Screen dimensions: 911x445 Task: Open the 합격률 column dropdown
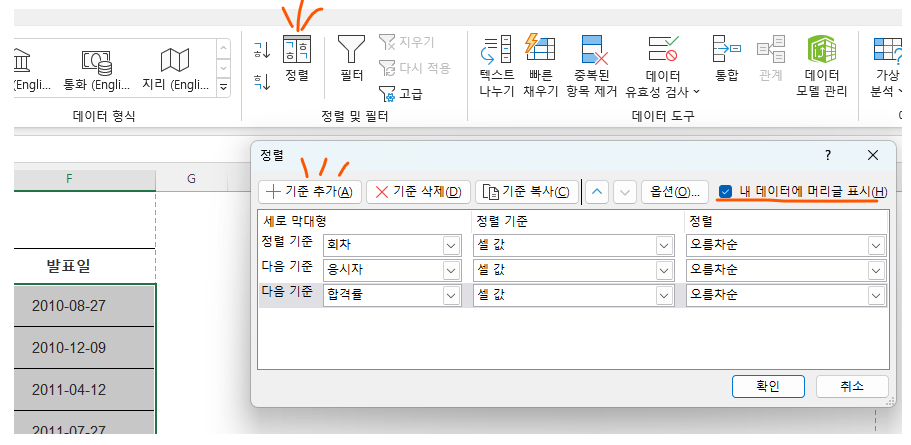click(451, 295)
